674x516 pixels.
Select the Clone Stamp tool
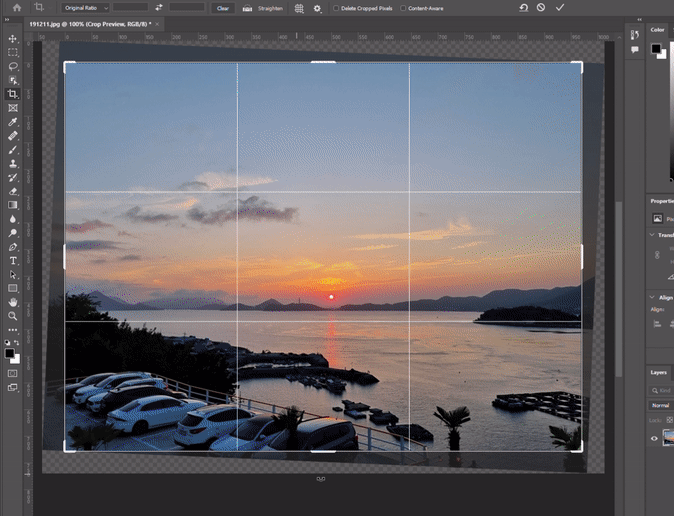click(12, 163)
